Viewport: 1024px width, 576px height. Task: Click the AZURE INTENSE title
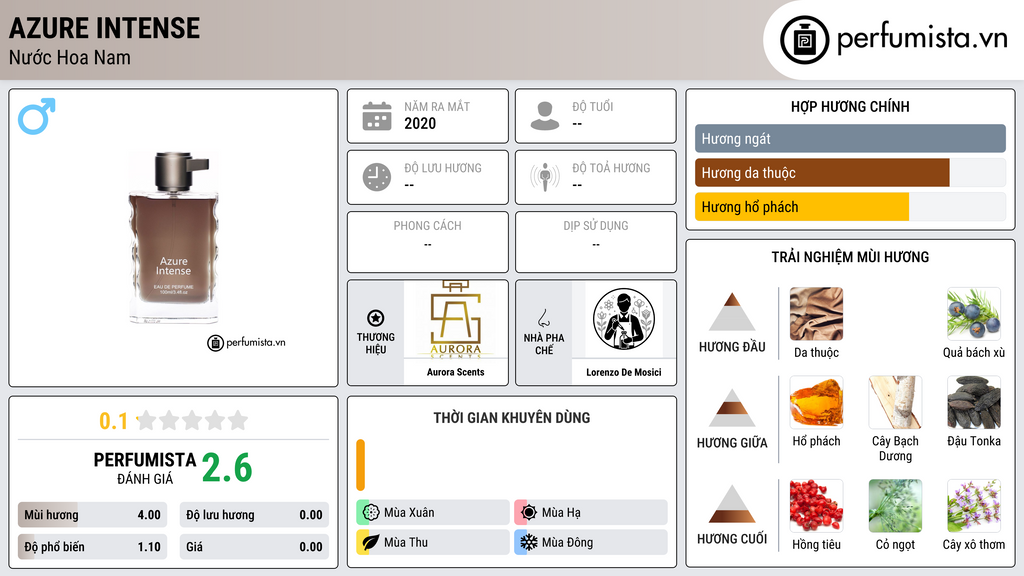[x=104, y=28]
